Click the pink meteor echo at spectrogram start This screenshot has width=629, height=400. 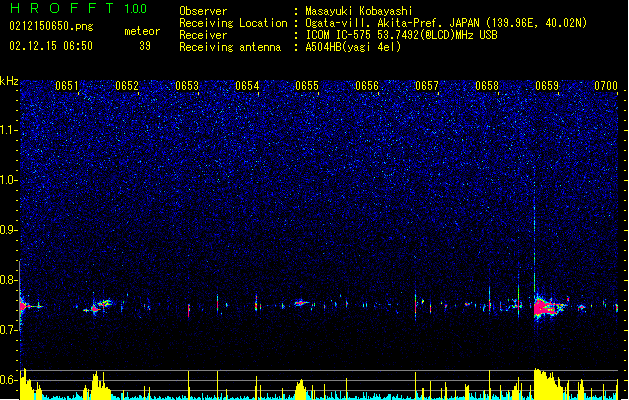[x=23, y=306]
